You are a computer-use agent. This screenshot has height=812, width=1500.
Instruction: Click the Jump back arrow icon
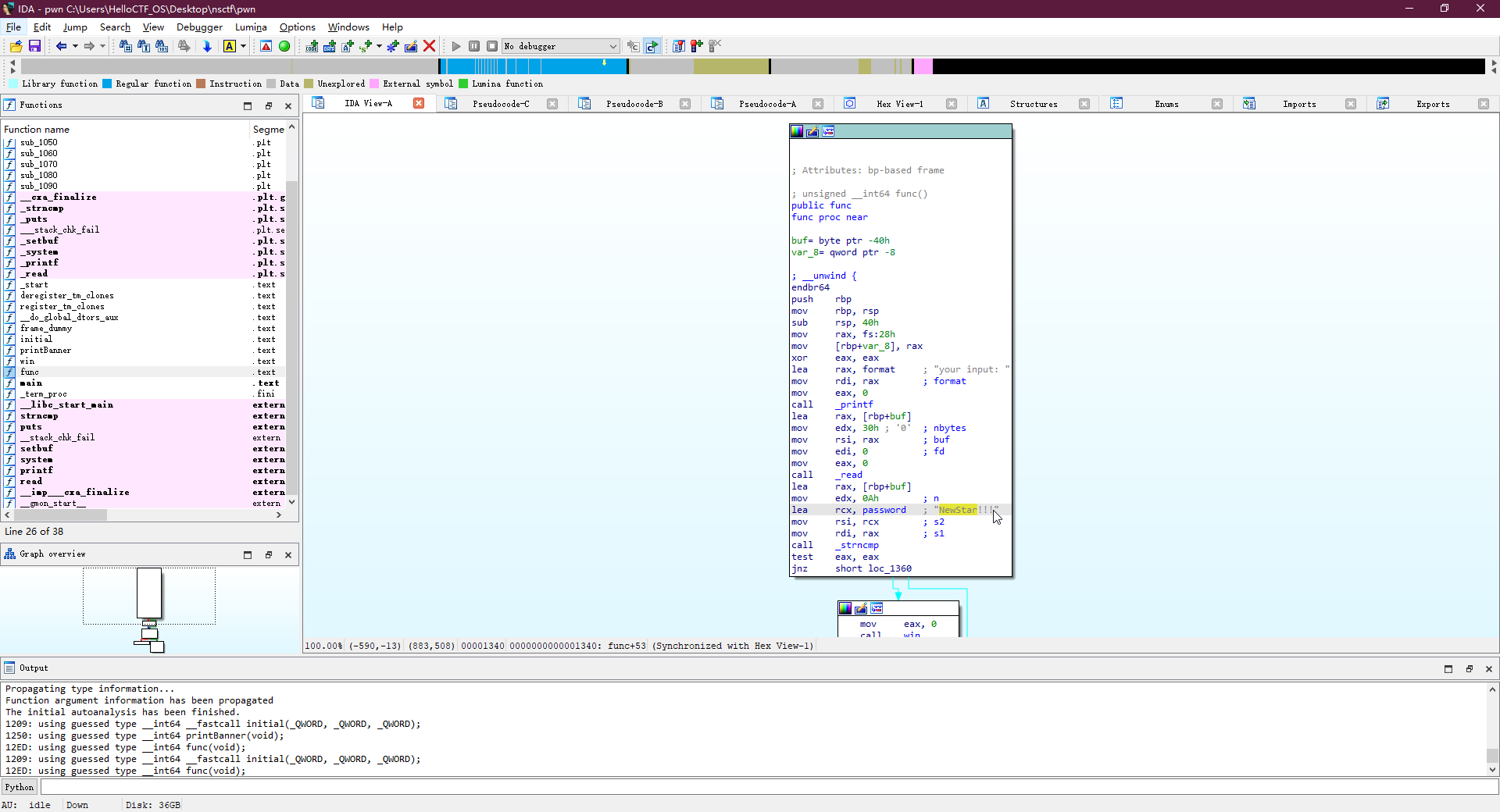click(61, 47)
